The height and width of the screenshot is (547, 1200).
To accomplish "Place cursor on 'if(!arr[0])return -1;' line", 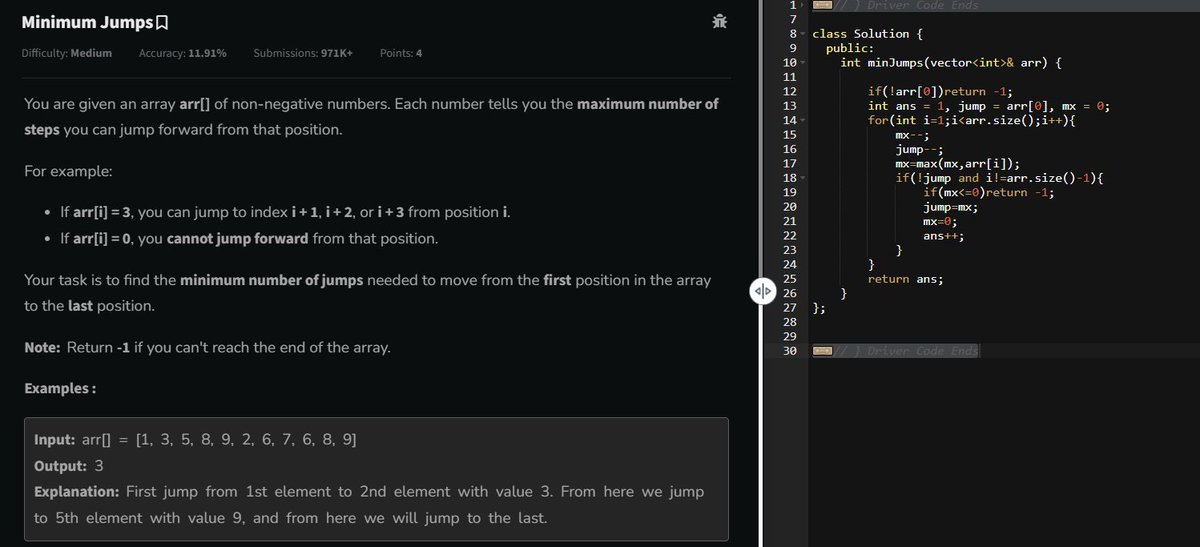I will tap(940, 92).
